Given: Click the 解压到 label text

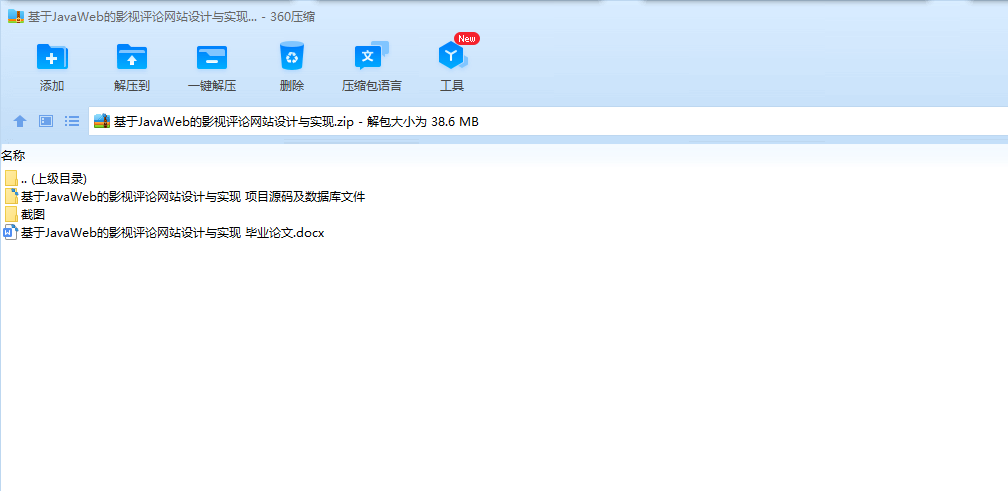Looking at the screenshot, I should [x=132, y=85].
